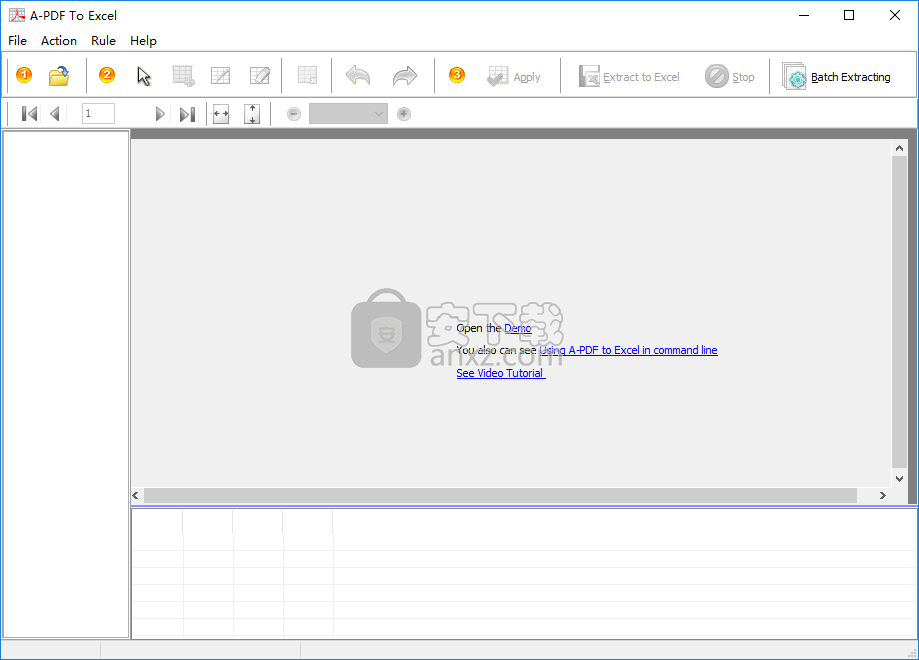
Task: Go to previous page
Action: click(x=55, y=114)
